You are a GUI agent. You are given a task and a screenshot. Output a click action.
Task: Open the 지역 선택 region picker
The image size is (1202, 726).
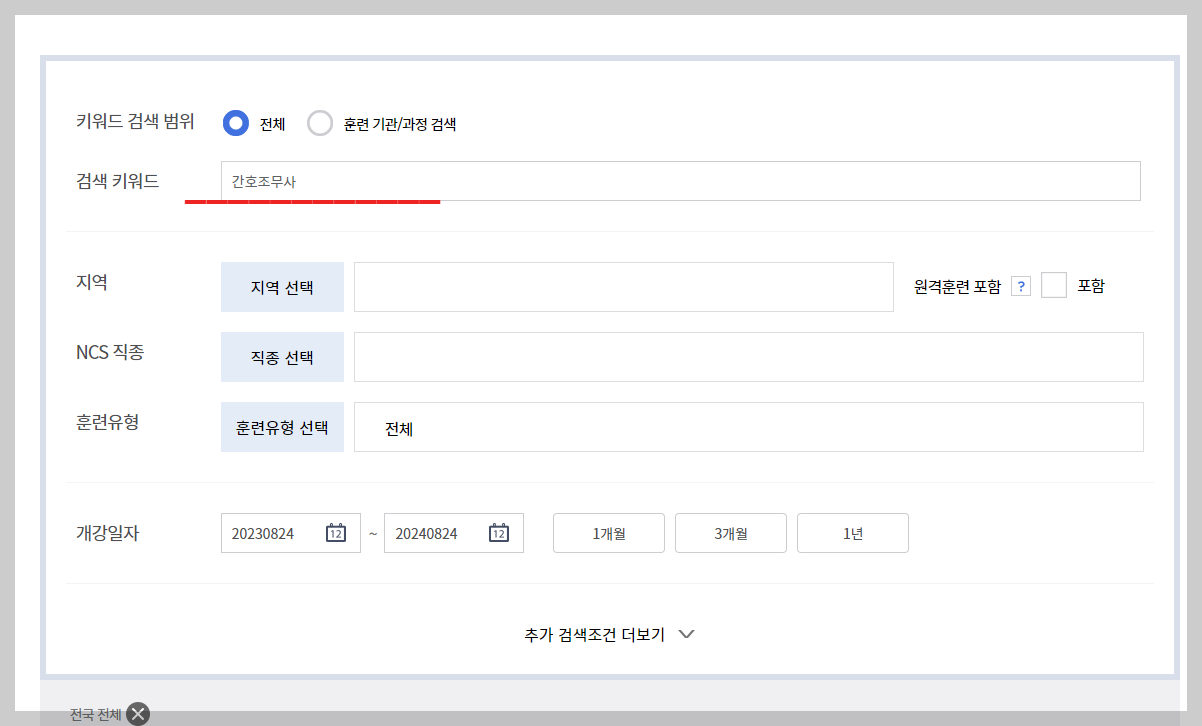point(282,286)
